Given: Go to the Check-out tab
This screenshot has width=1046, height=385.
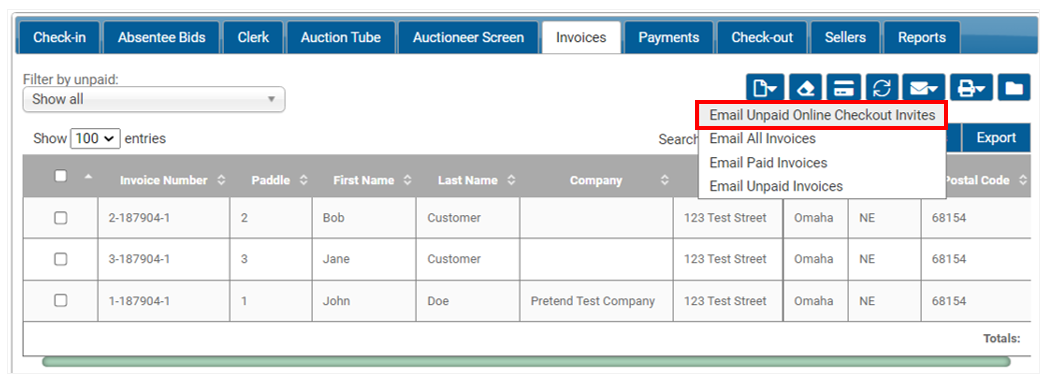Looking at the screenshot, I should [762, 37].
